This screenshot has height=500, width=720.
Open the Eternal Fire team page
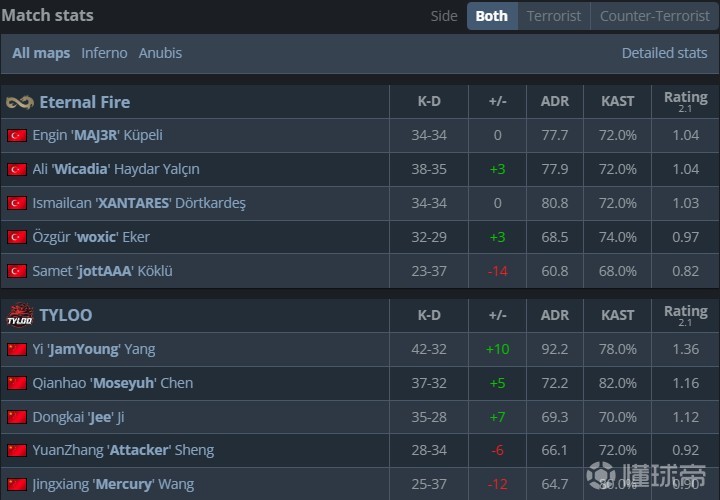[x=84, y=102]
